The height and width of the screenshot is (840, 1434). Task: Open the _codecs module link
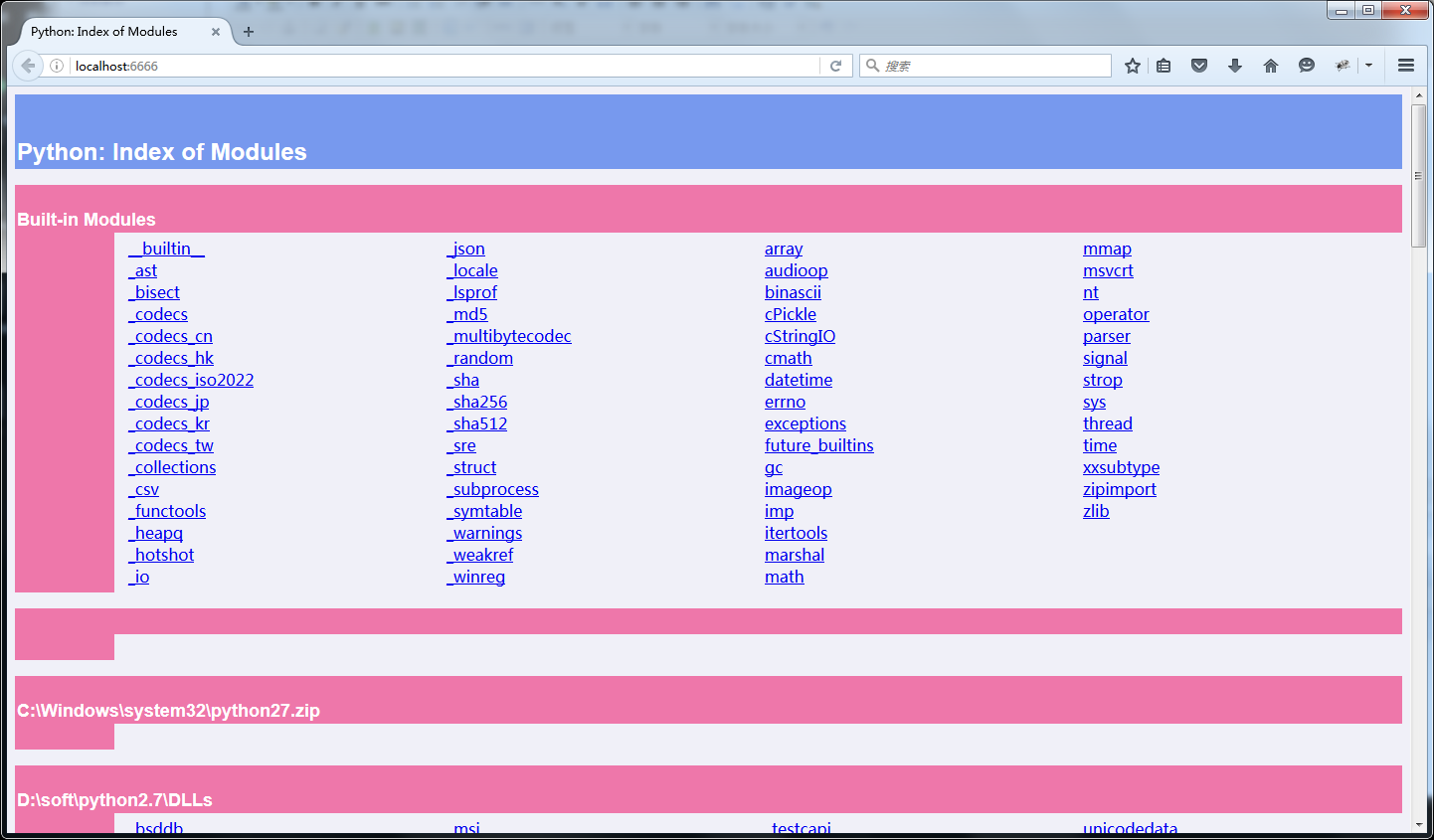point(158,314)
